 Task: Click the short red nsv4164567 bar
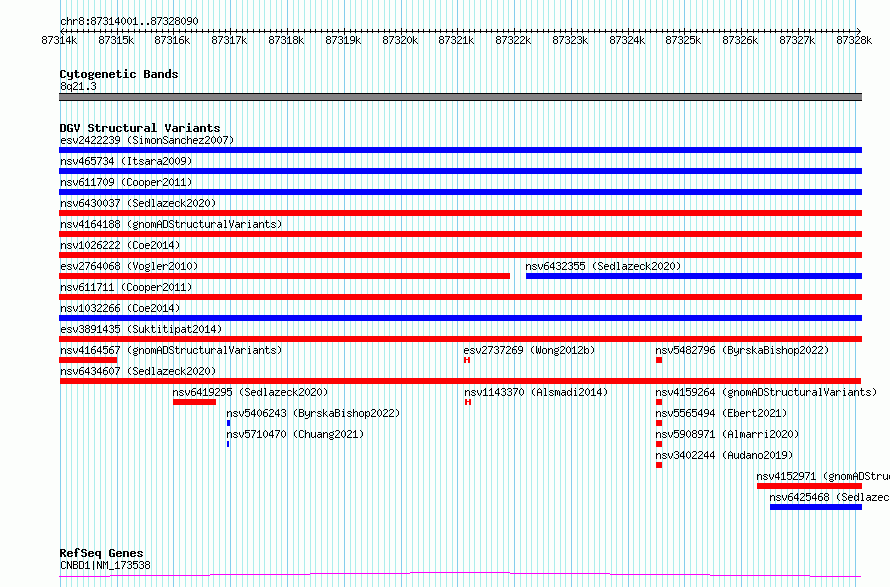pos(88,360)
